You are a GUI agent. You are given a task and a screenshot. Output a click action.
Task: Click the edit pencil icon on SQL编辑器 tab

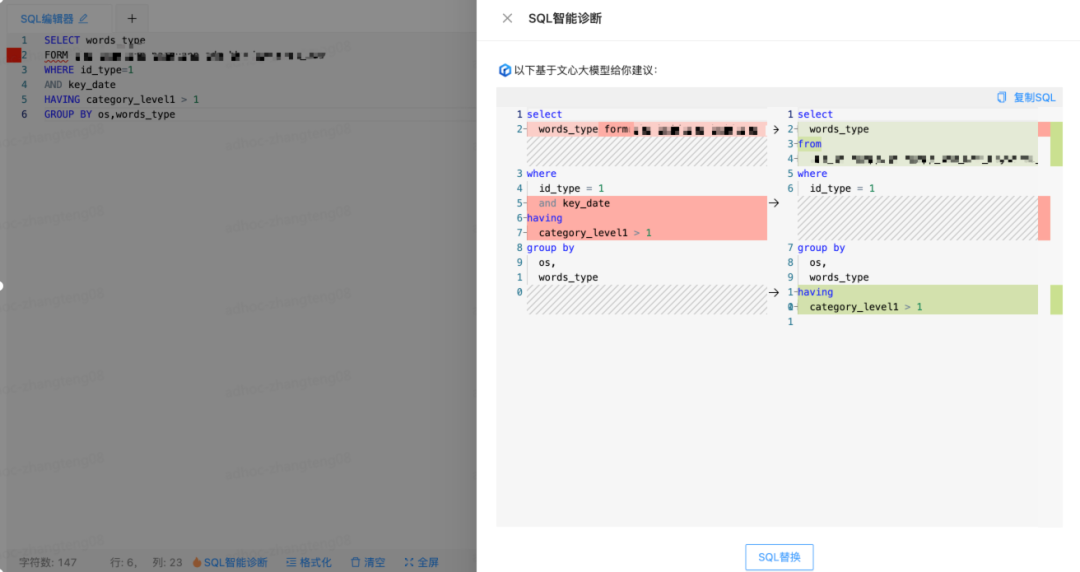(83, 19)
